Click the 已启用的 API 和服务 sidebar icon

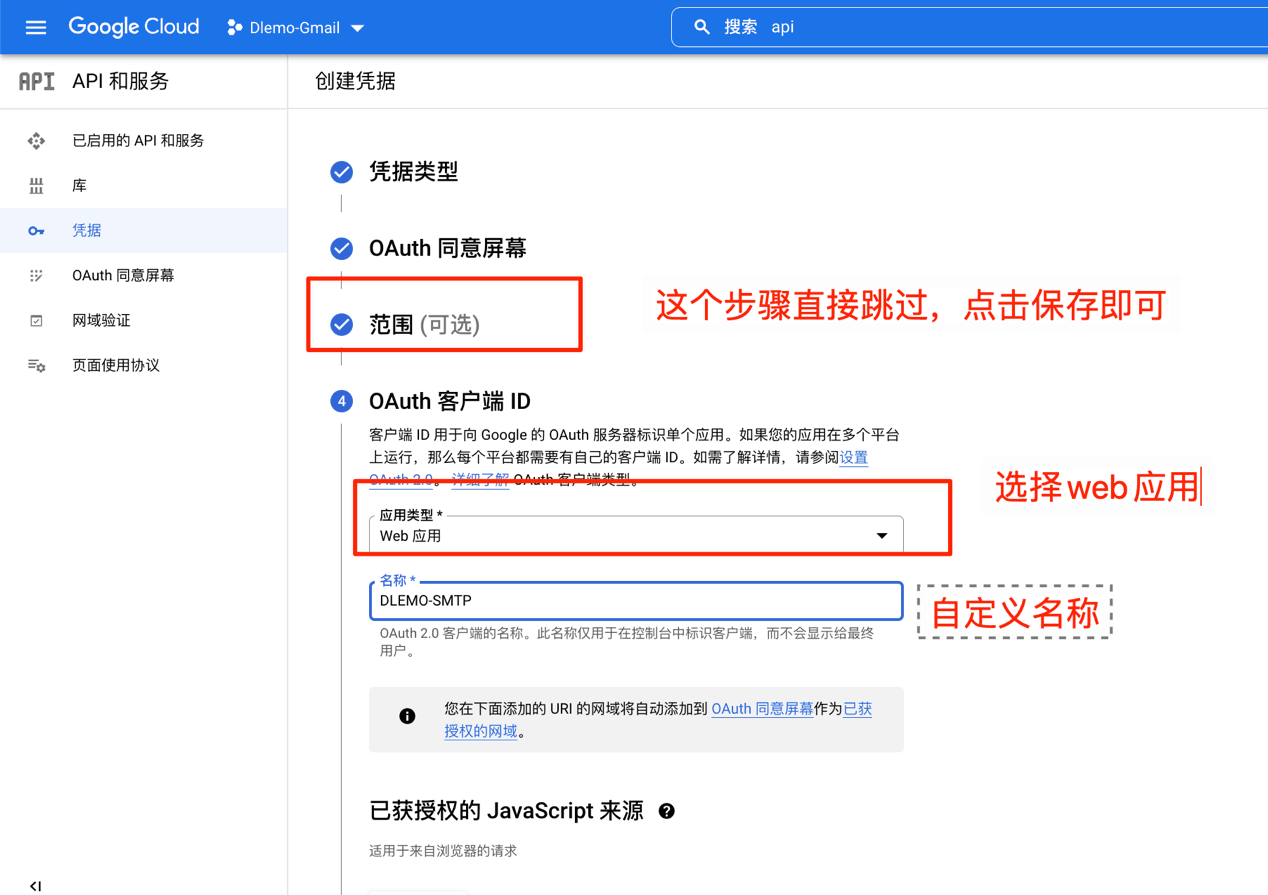pyautogui.click(x=36, y=141)
